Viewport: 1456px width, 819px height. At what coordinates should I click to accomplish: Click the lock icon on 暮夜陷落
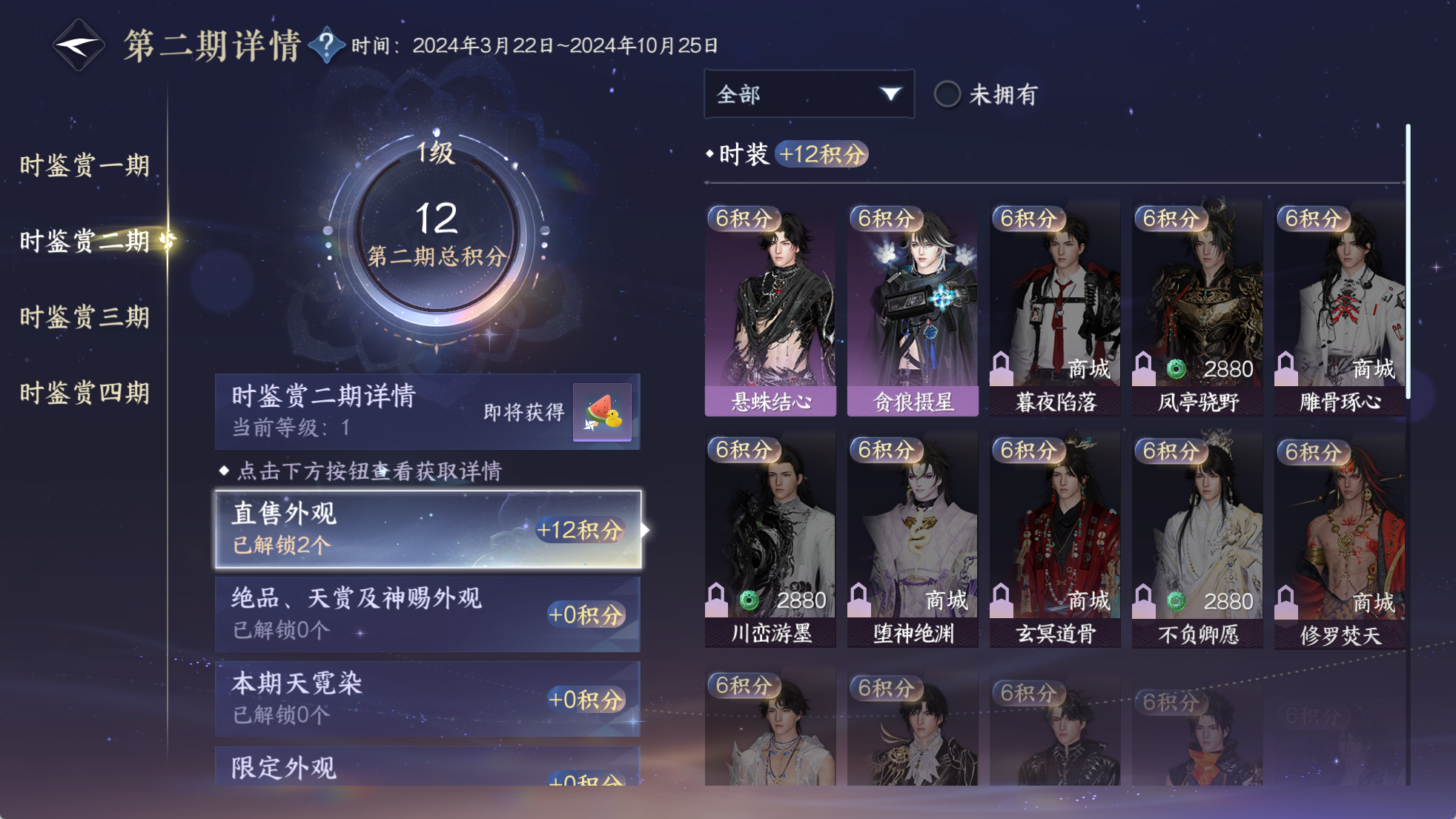click(x=1002, y=368)
